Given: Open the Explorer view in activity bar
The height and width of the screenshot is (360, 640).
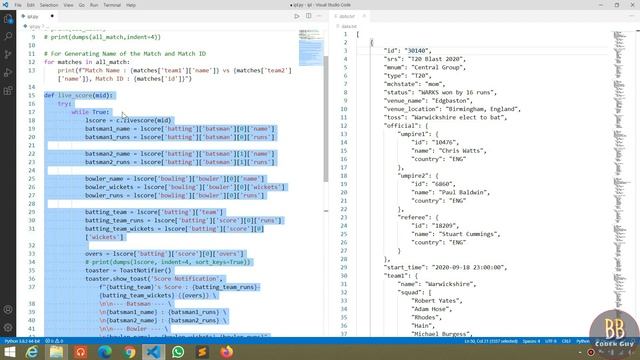Looking at the screenshot, I should click(8, 19).
